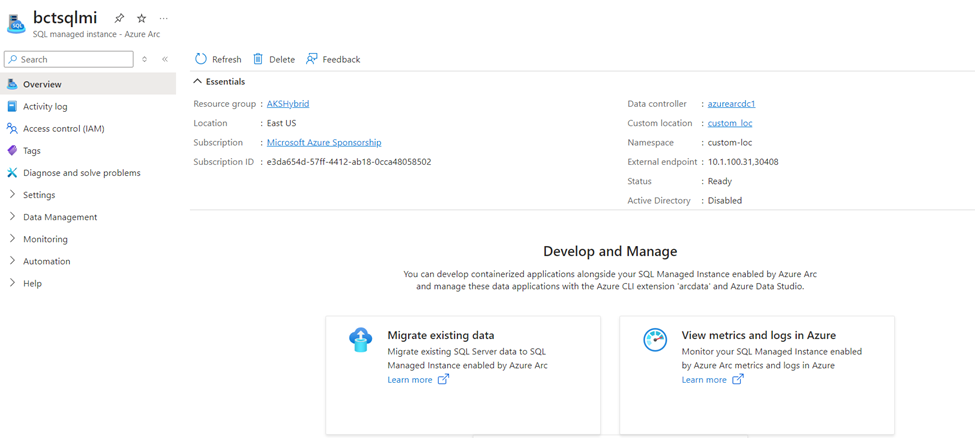Viewport: 975px width, 438px height.
Task: Click the Delete button label
Action: click(282, 60)
